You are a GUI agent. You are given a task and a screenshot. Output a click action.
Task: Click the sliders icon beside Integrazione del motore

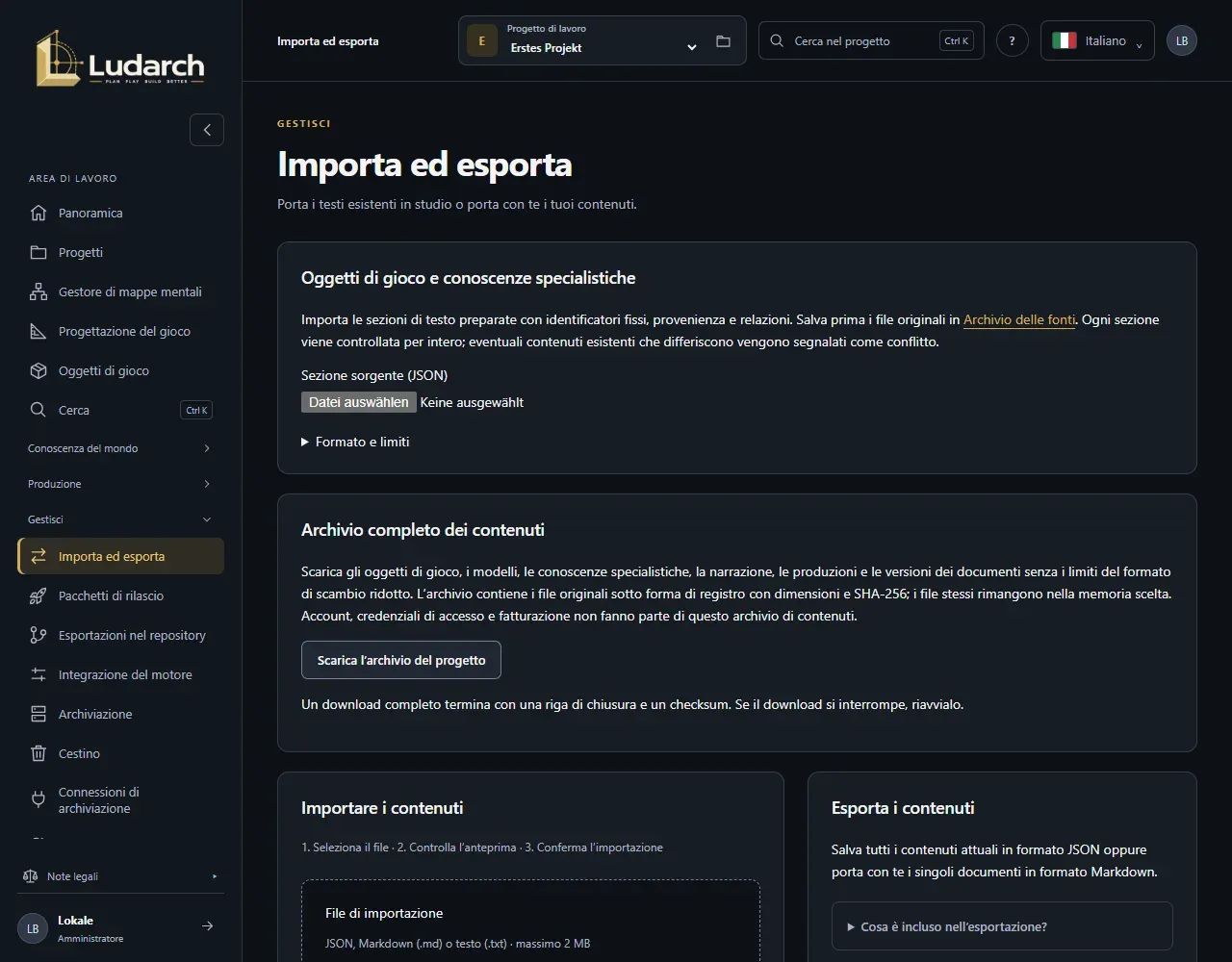[38, 674]
